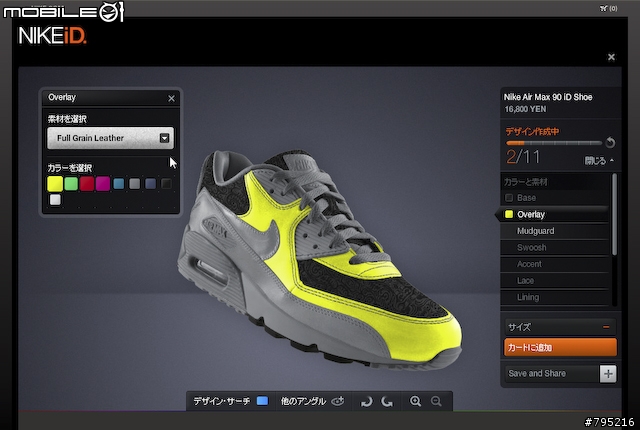The height and width of the screenshot is (430, 640).
Task: Pick the yellow overlay color swatch
Action: (x=55, y=184)
